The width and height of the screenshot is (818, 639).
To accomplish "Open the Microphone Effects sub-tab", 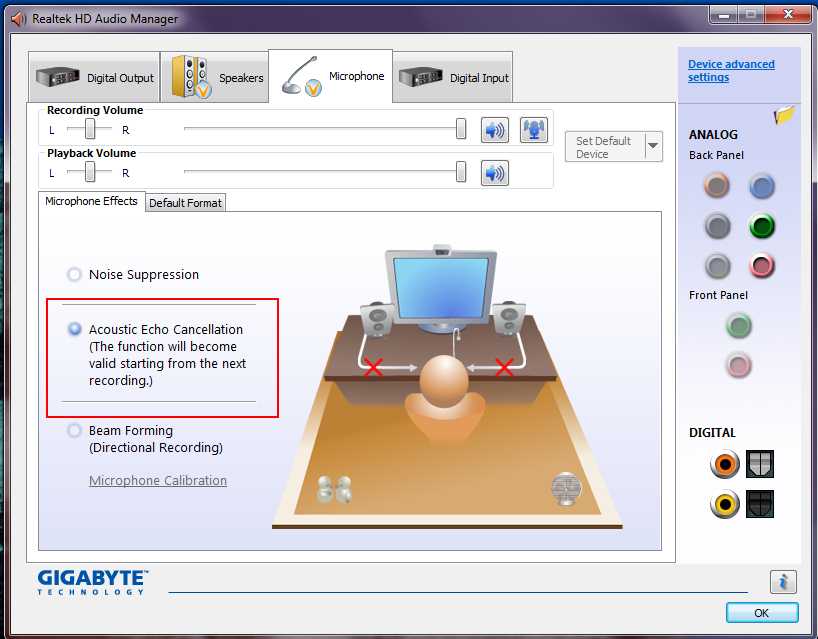I will (x=91, y=201).
